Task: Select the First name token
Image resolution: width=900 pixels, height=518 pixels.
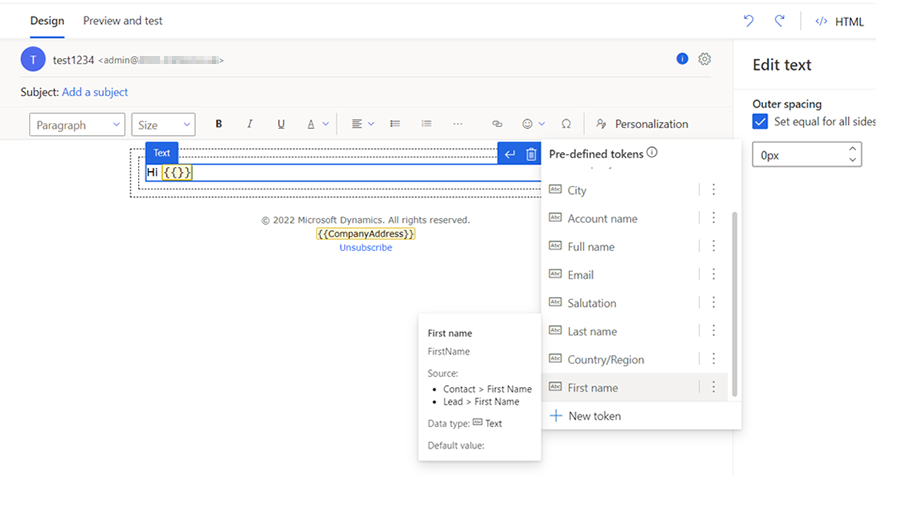Action: pos(592,388)
